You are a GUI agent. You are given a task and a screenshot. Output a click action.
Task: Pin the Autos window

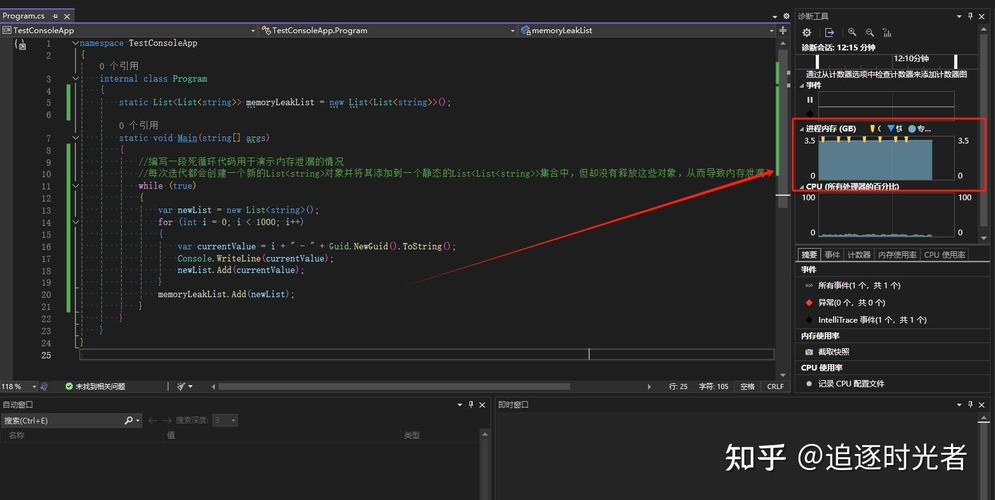(x=471, y=404)
